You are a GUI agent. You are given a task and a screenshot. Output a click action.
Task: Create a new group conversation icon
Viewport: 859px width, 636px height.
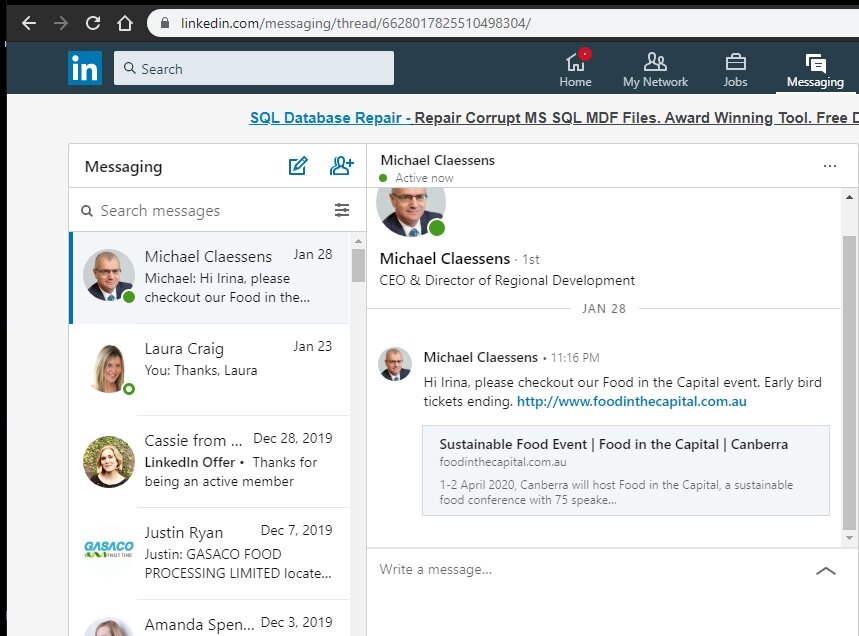pos(341,165)
